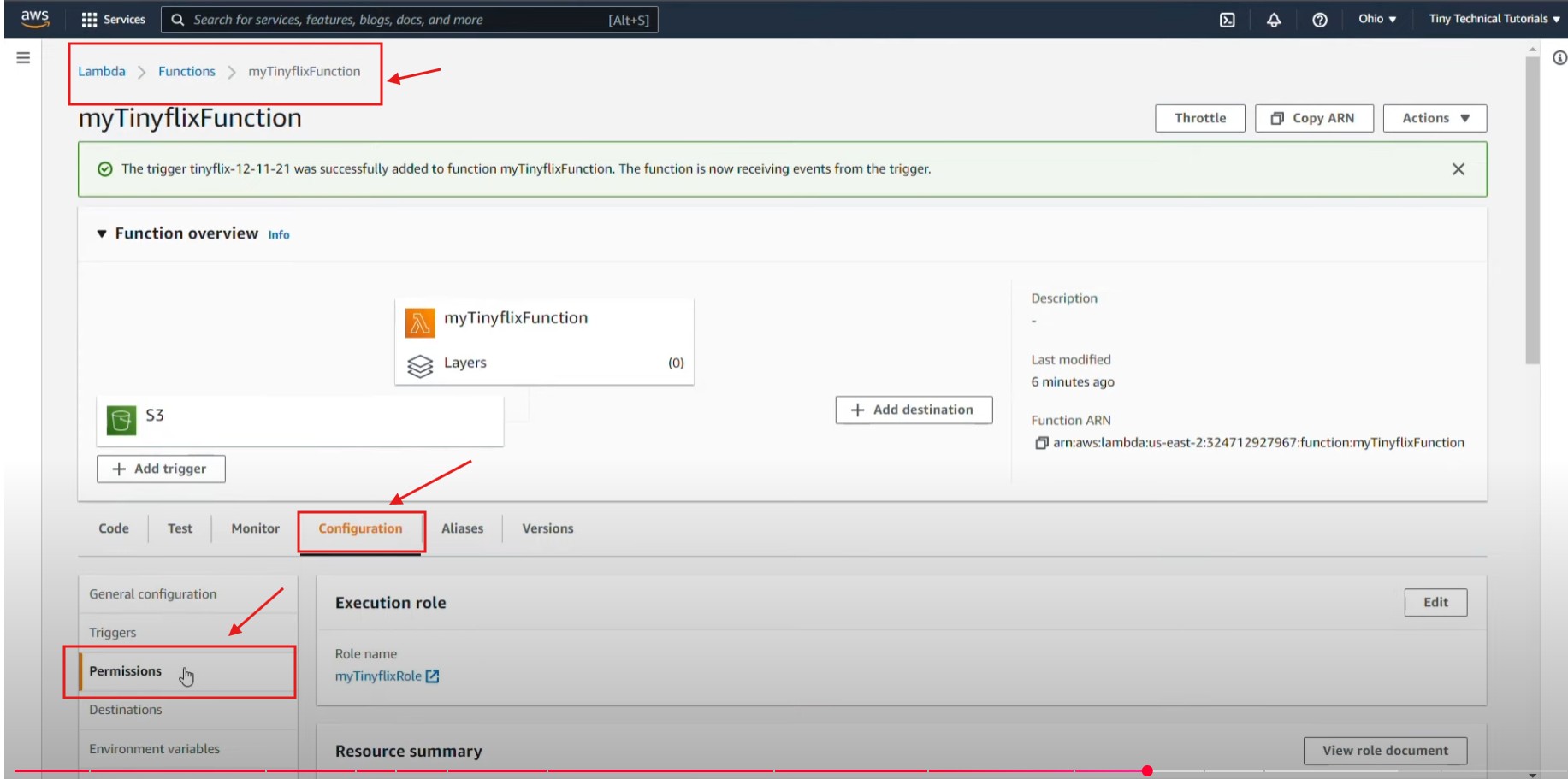Viewport: 1568px width, 779px height.
Task: Open the Ohio region selector
Action: click(x=1376, y=19)
